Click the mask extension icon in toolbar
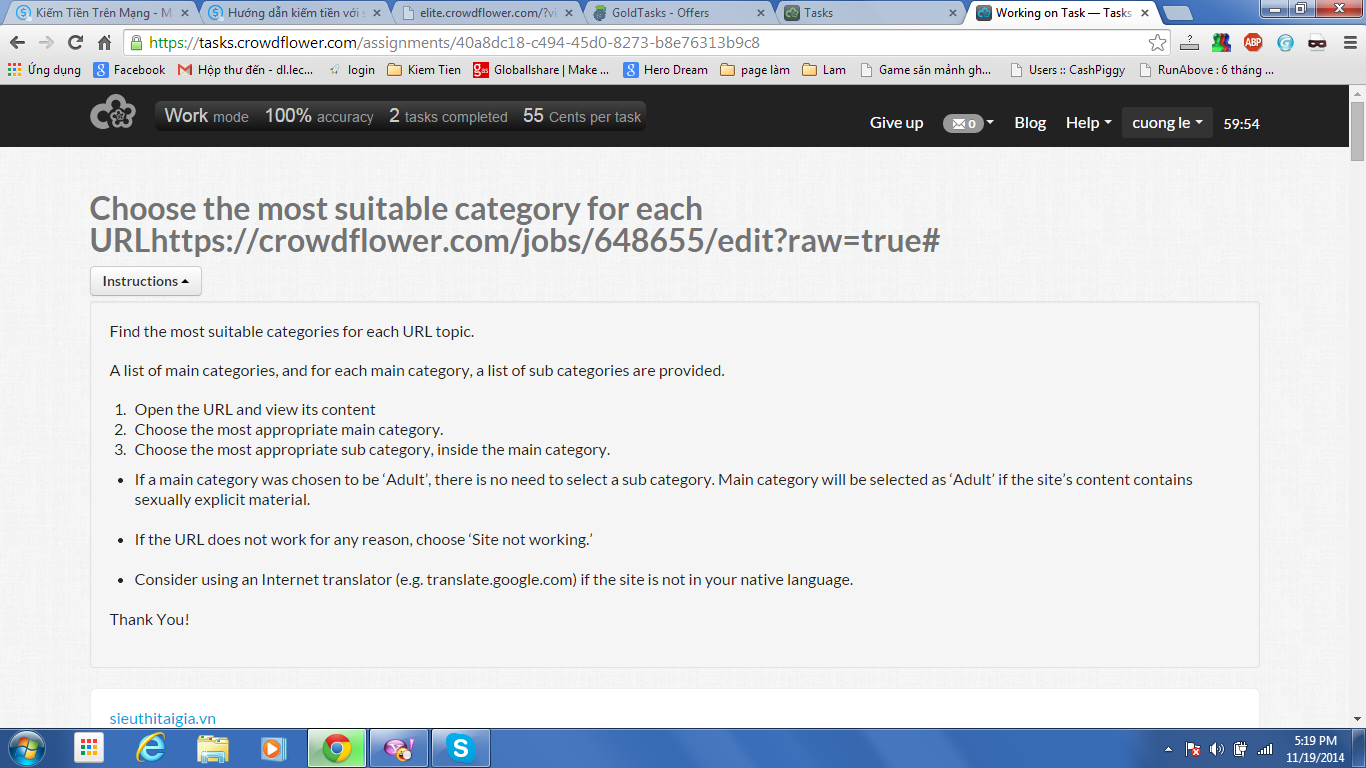 (x=1317, y=43)
